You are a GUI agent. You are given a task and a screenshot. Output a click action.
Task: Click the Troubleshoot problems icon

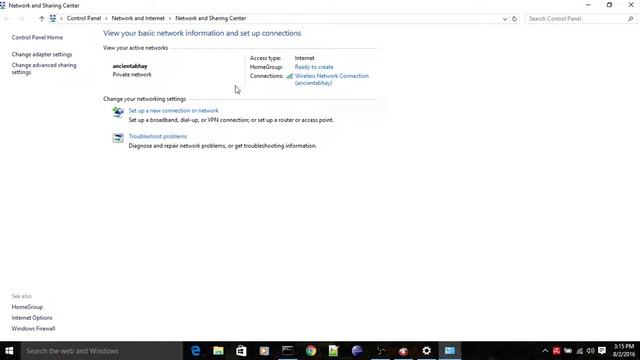click(118, 138)
